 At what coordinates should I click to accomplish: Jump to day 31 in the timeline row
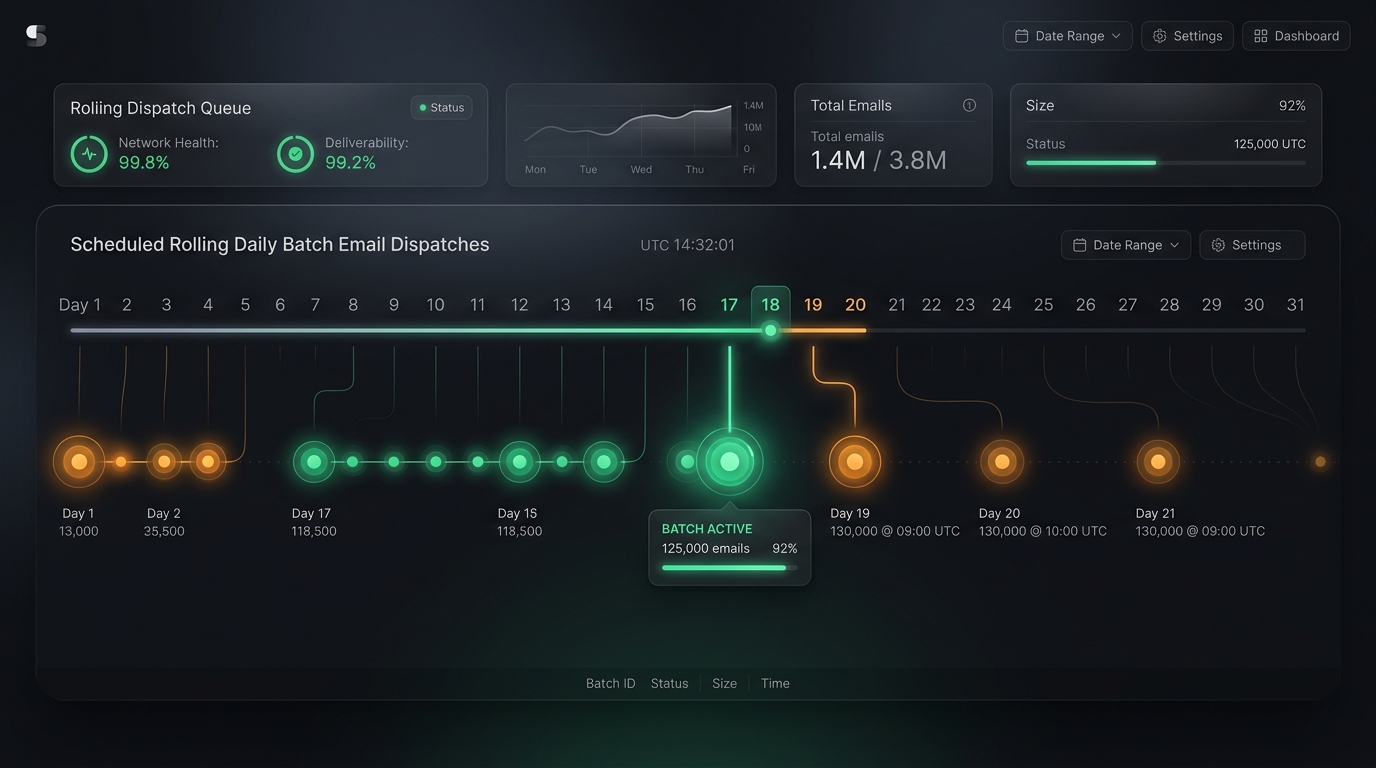[1296, 305]
